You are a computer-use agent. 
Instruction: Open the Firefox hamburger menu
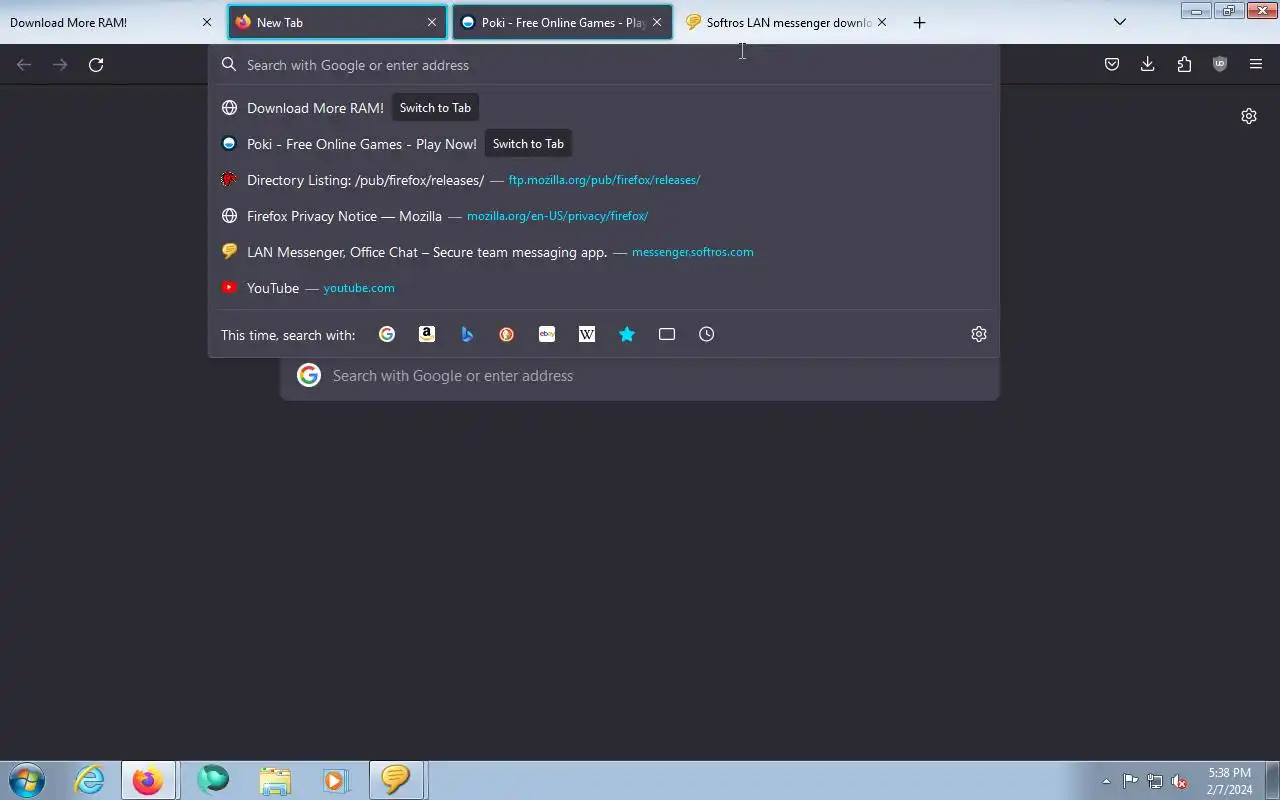[1256, 65]
